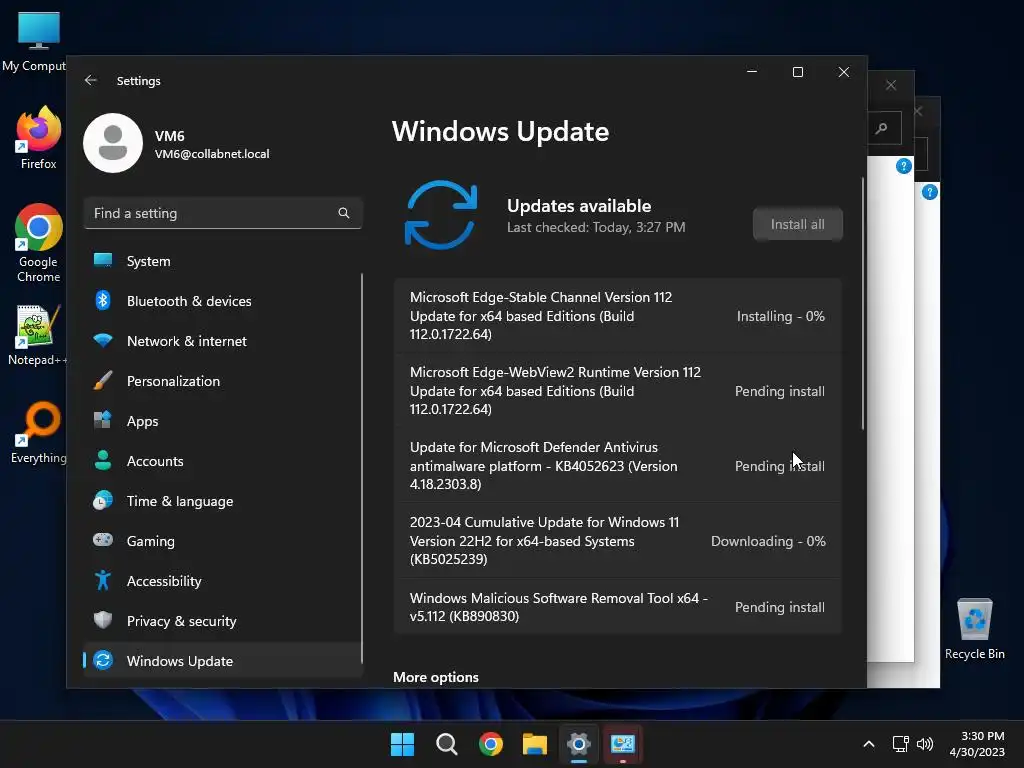Open File Explorer from the taskbar
This screenshot has height=768, width=1024.
(x=535, y=744)
